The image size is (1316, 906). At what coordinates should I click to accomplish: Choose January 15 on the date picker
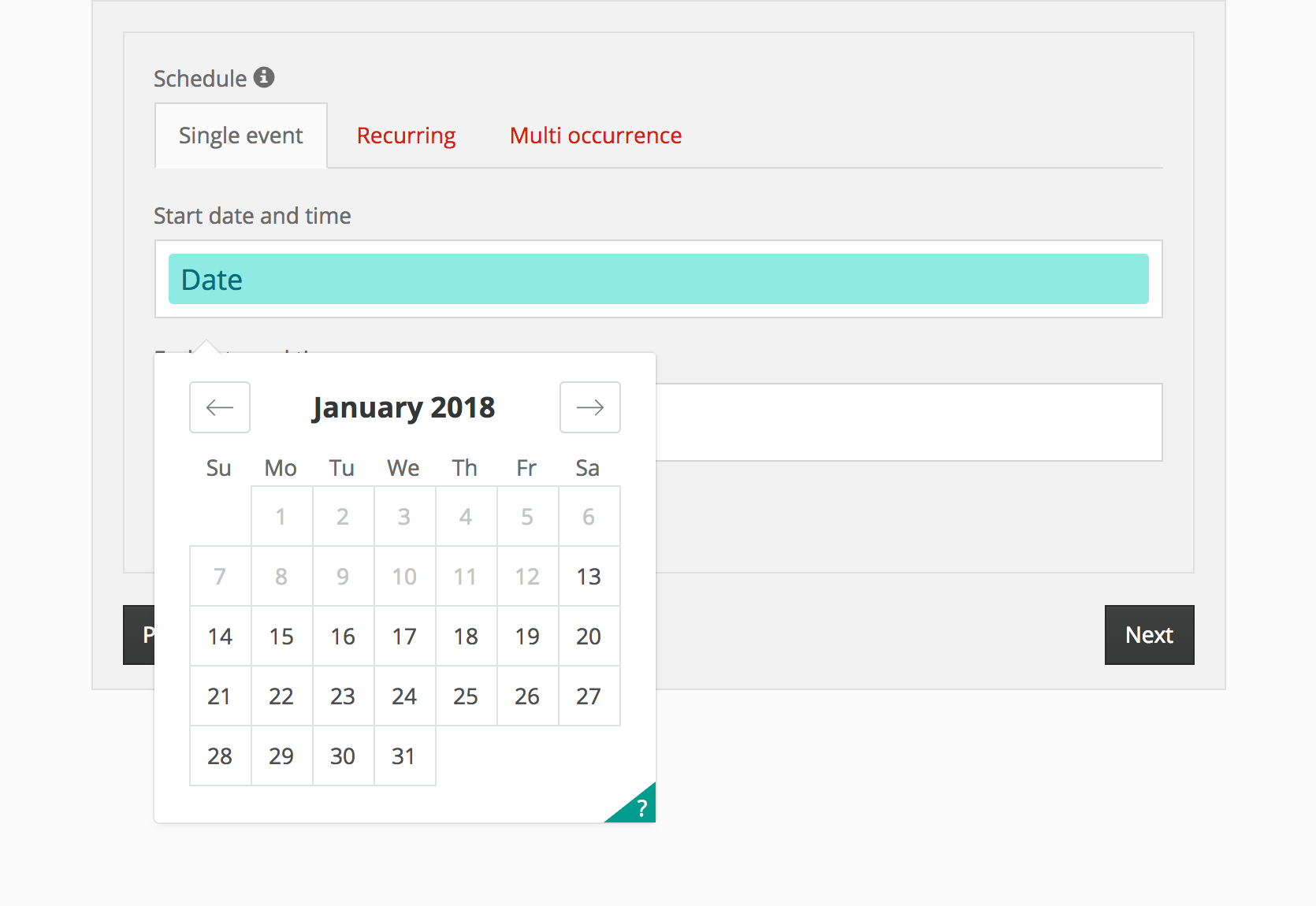pos(281,637)
